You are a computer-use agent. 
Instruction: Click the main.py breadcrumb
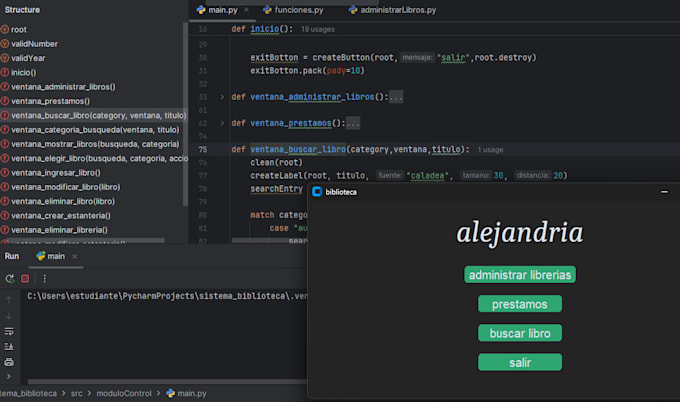[186, 393]
